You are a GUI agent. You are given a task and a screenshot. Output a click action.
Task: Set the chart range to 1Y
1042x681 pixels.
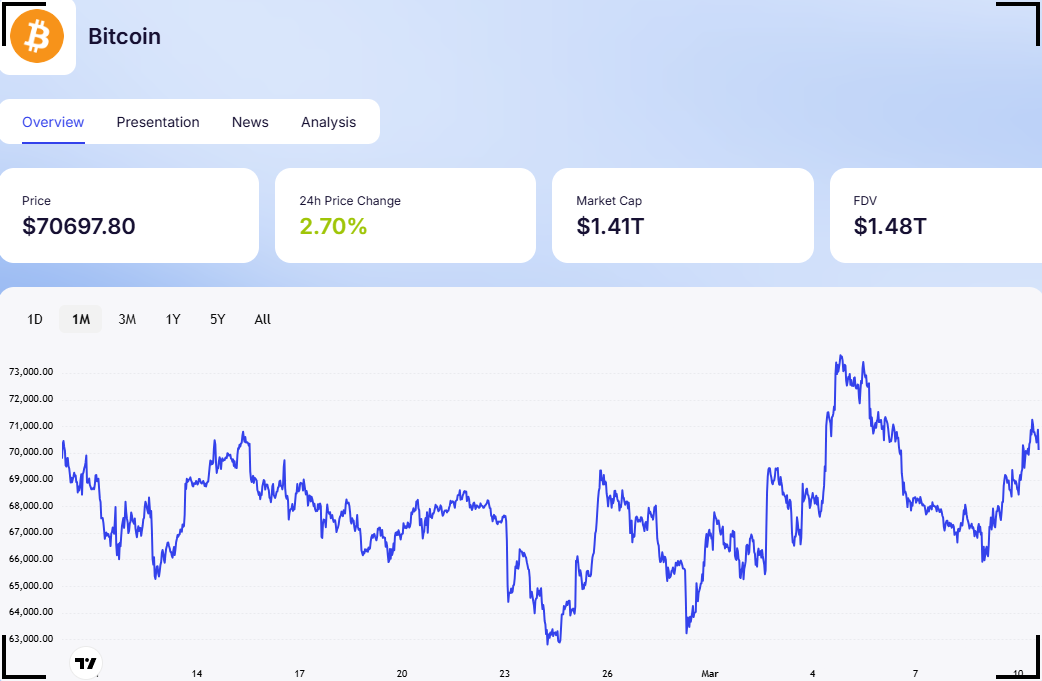click(x=173, y=320)
